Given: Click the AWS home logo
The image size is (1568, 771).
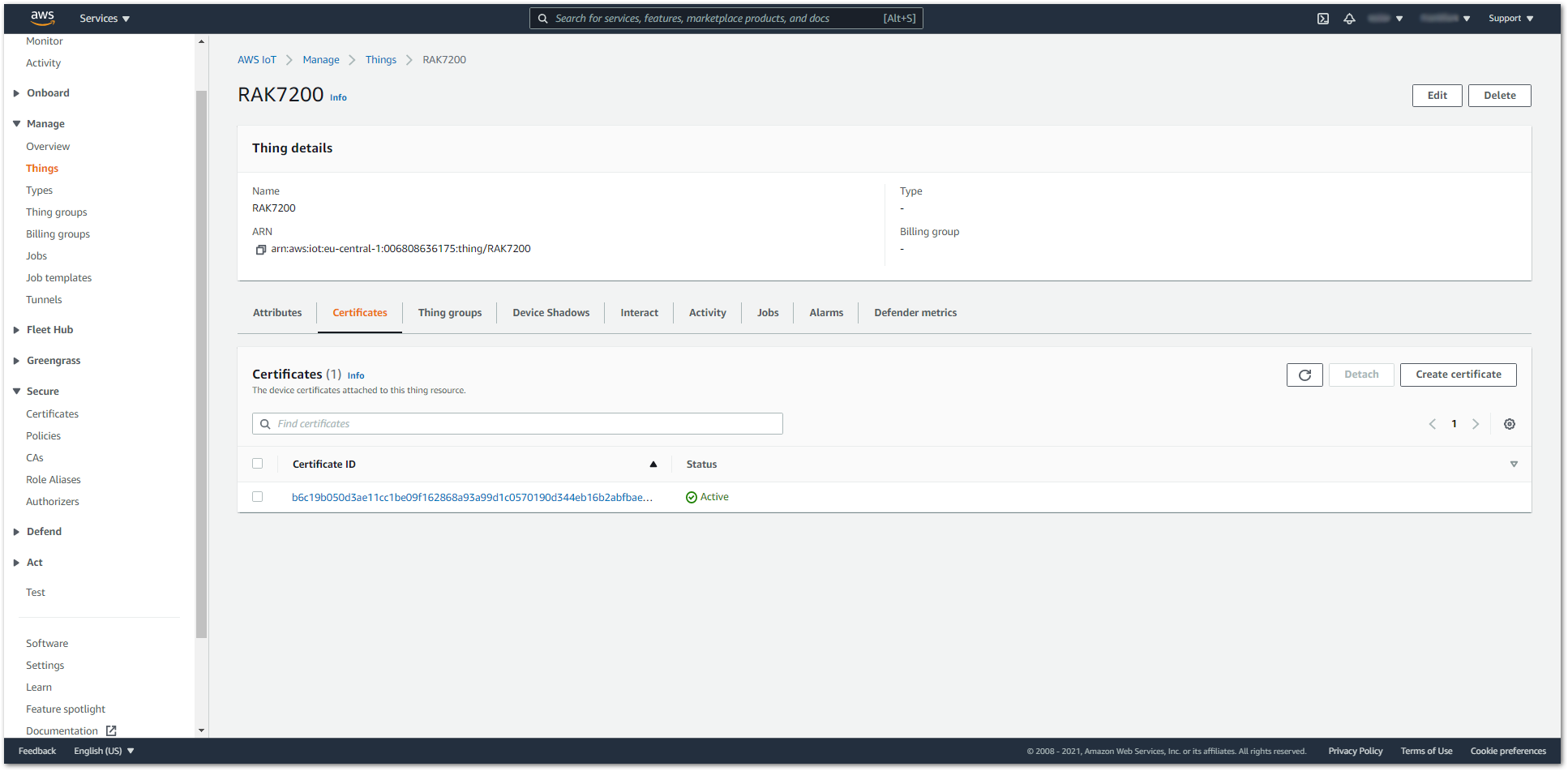Looking at the screenshot, I should 41,17.
